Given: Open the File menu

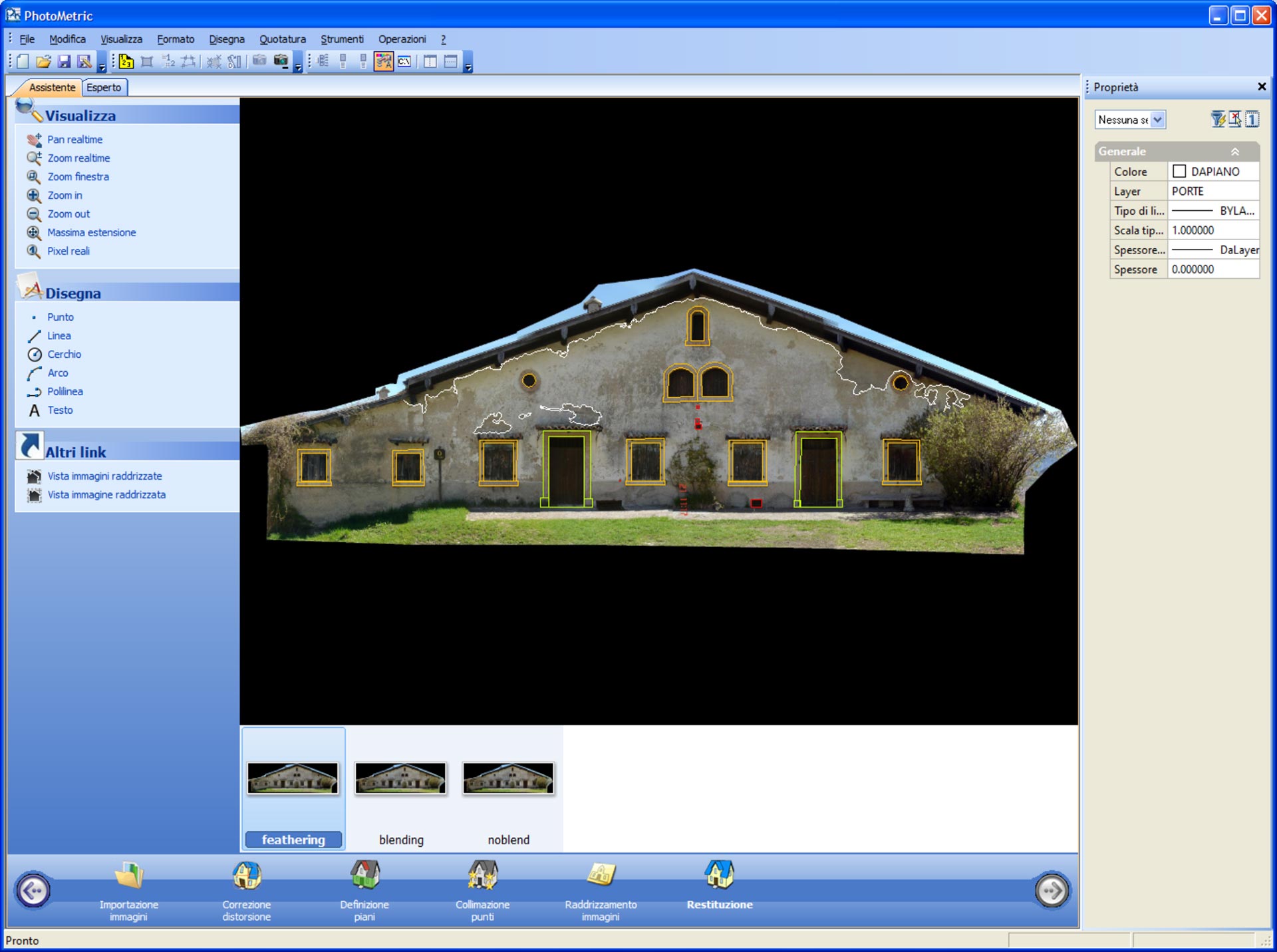Looking at the screenshot, I should [27, 39].
